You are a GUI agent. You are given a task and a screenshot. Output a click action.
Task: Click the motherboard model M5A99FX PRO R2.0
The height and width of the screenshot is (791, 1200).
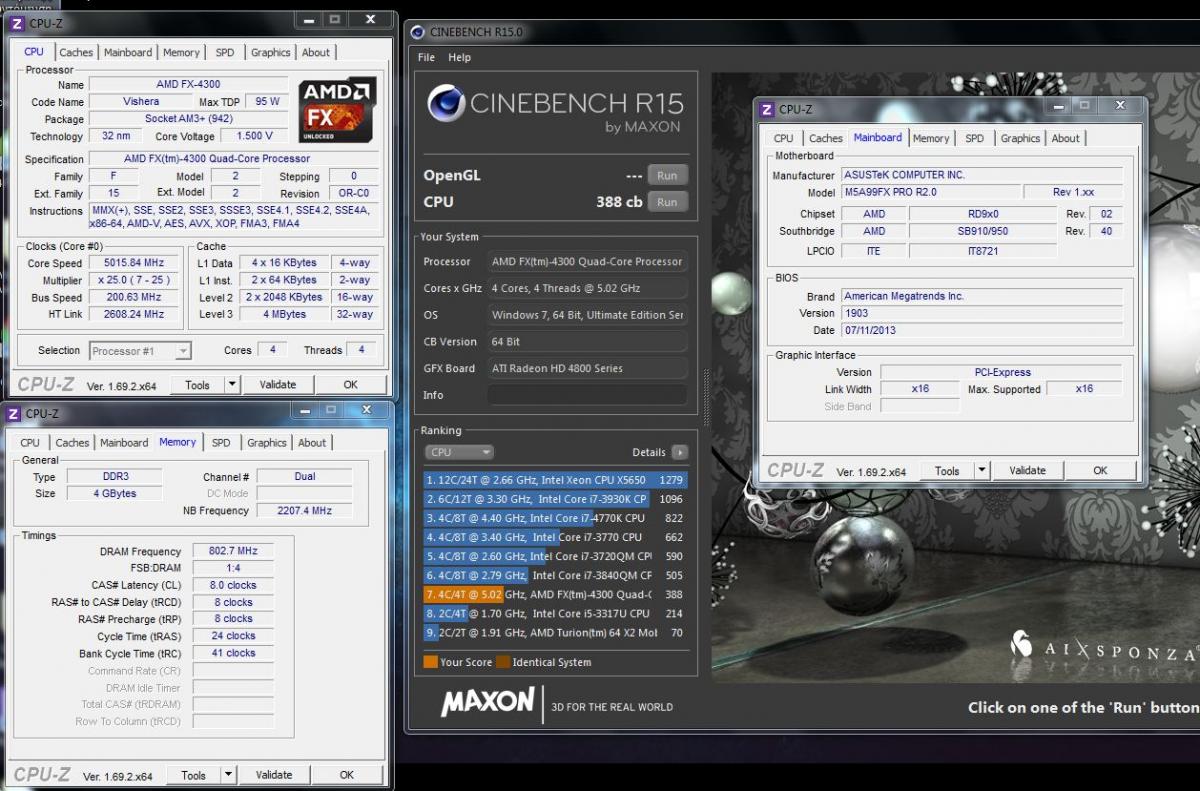tap(930, 192)
